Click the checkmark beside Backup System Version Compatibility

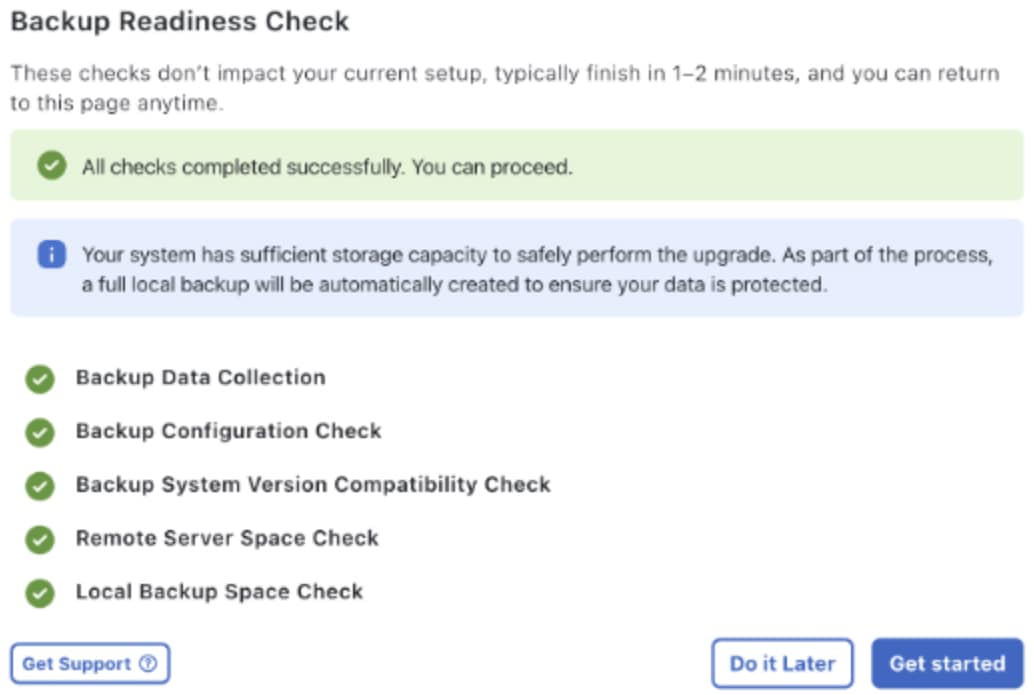tap(40, 486)
